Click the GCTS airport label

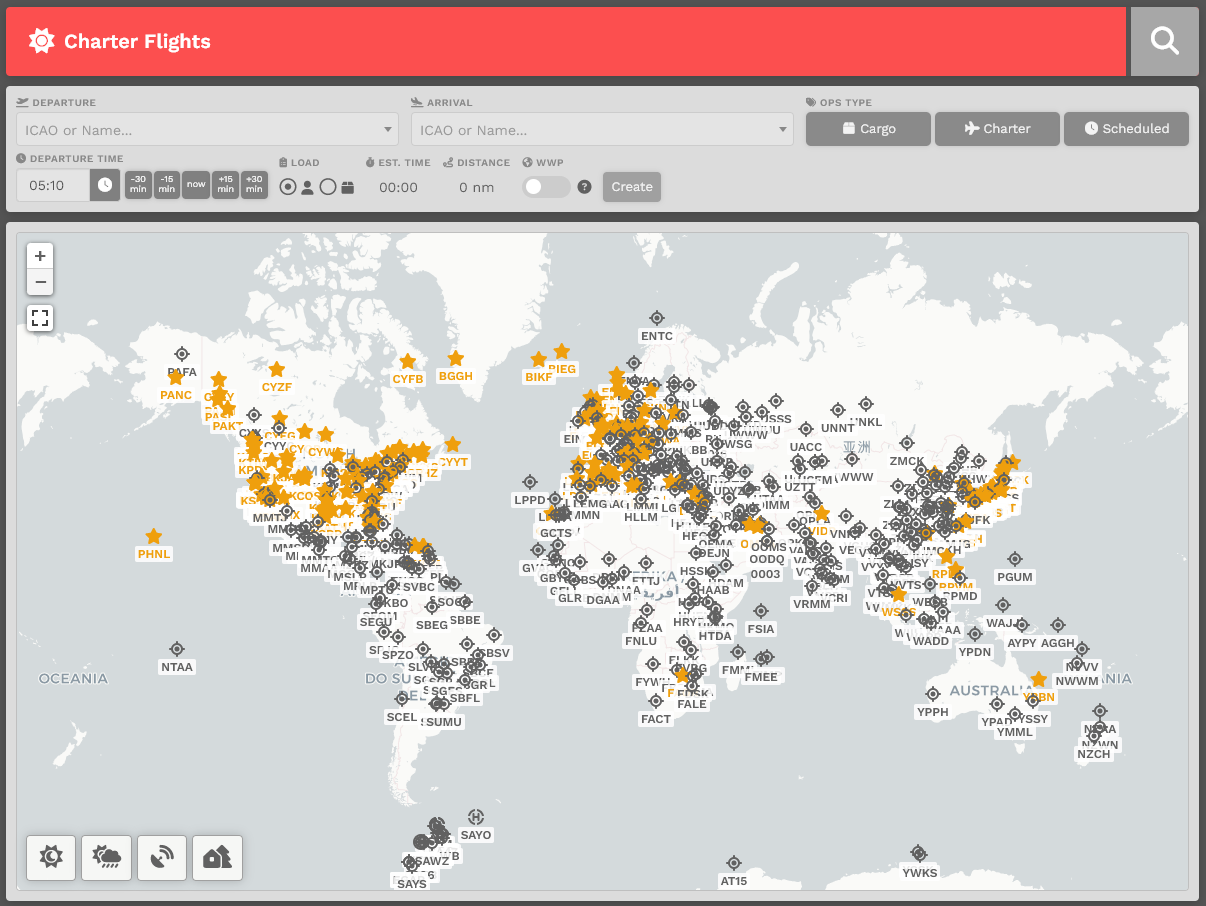[x=556, y=533]
